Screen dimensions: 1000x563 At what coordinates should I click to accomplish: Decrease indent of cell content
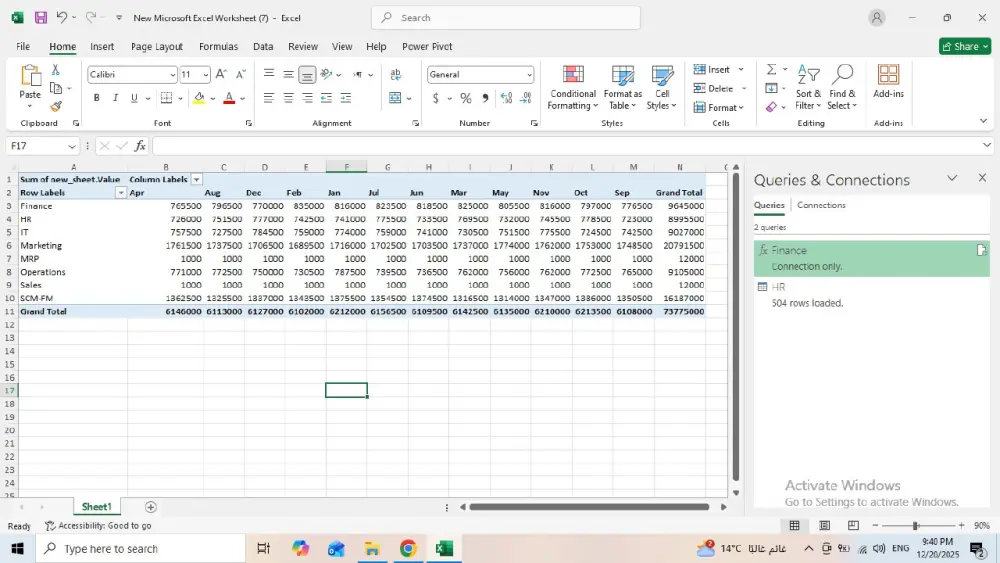click(327, 98)
